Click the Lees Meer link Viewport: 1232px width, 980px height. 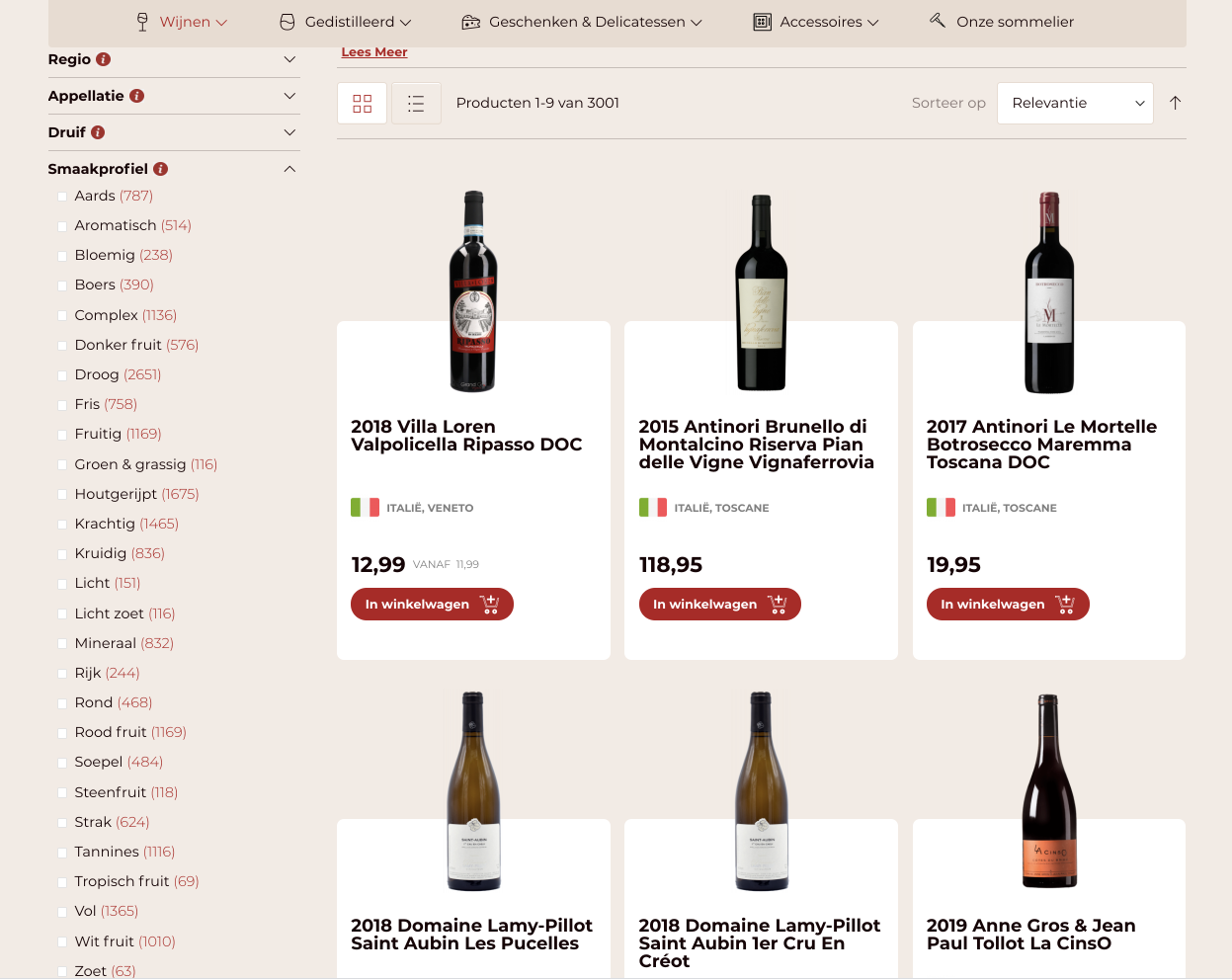pos(374,52)
